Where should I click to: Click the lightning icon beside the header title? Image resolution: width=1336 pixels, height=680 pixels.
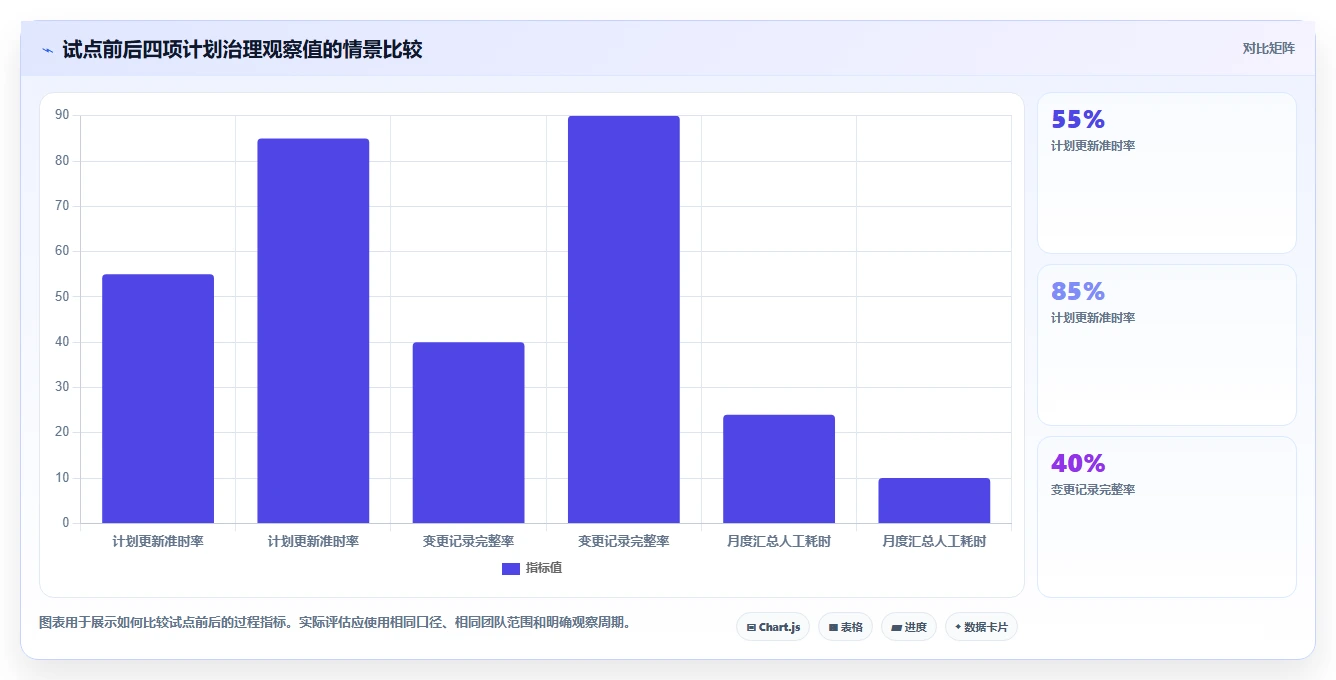(x=47, y=50)
